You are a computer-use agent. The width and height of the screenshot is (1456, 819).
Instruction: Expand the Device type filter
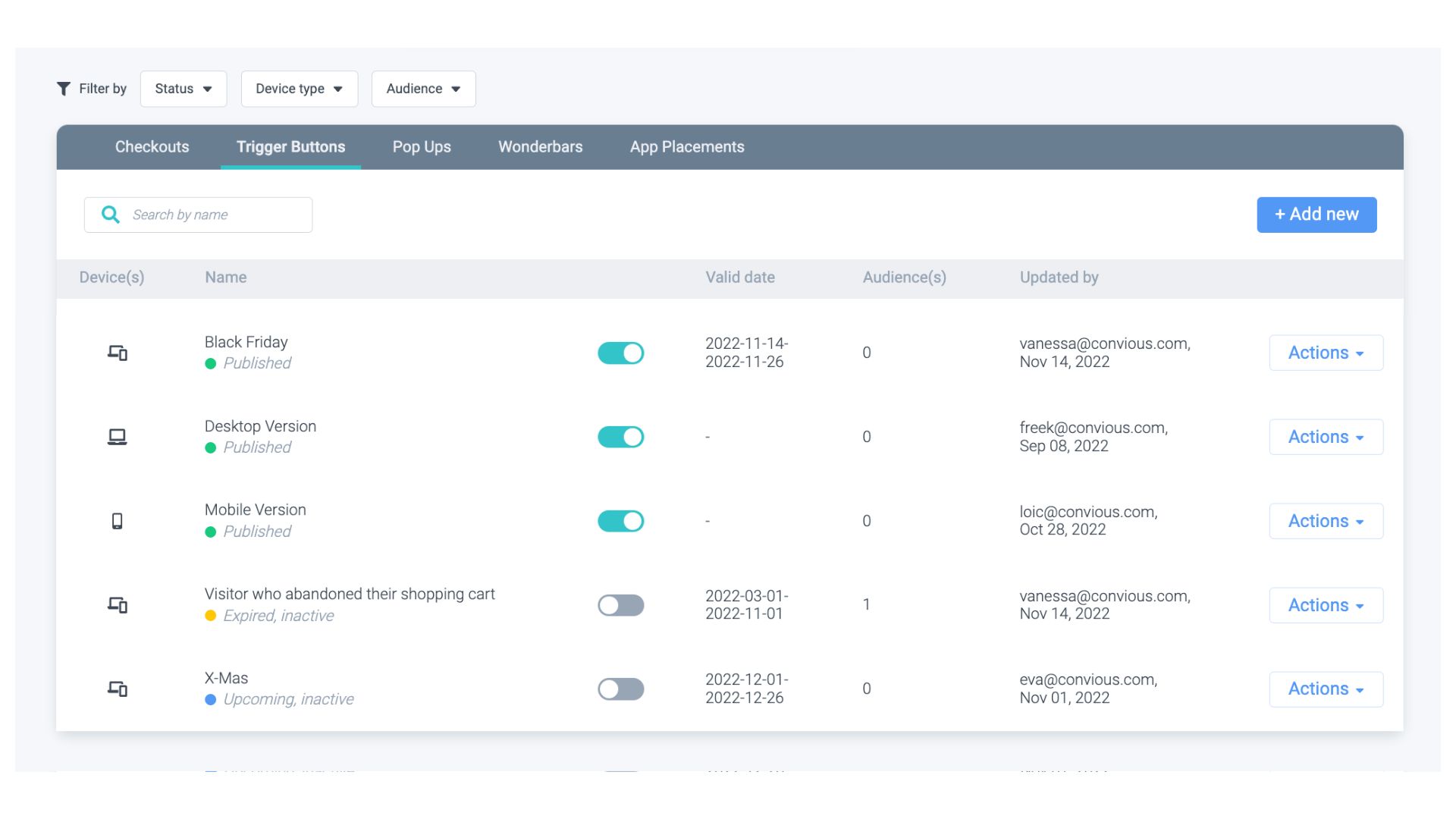point(299,89)
